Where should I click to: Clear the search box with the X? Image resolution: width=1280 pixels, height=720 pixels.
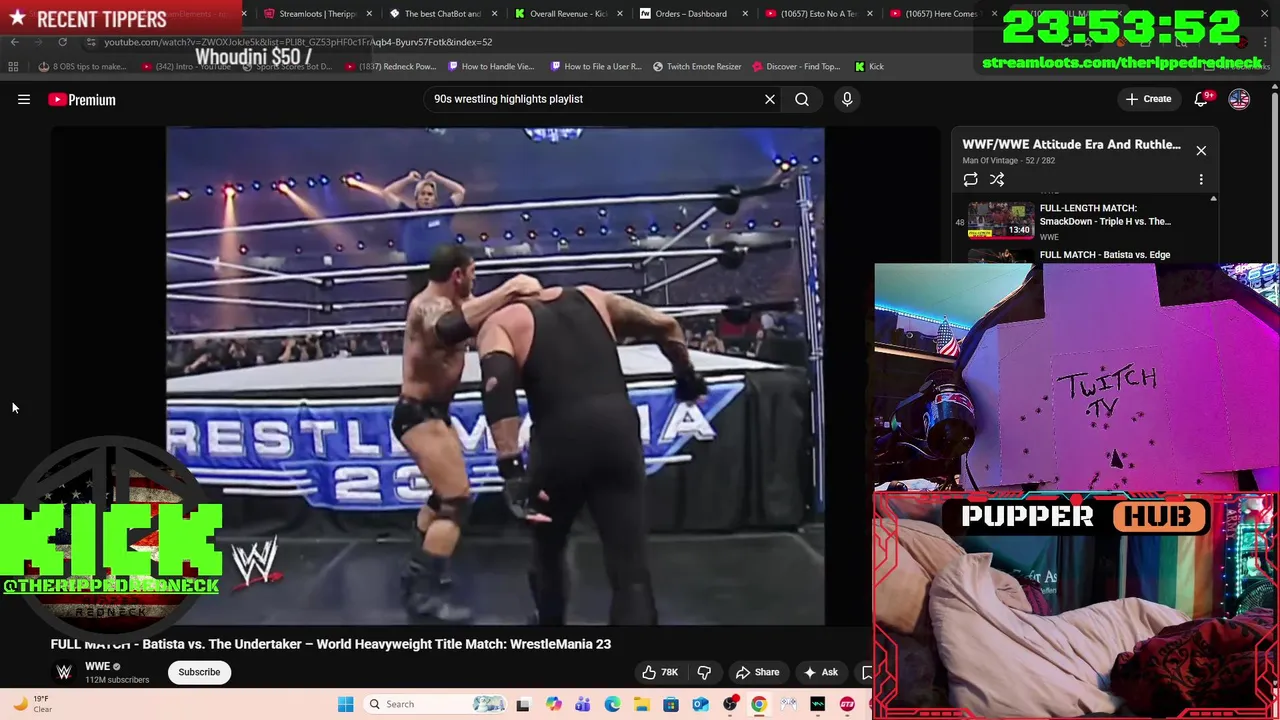[x=770, y=99]
